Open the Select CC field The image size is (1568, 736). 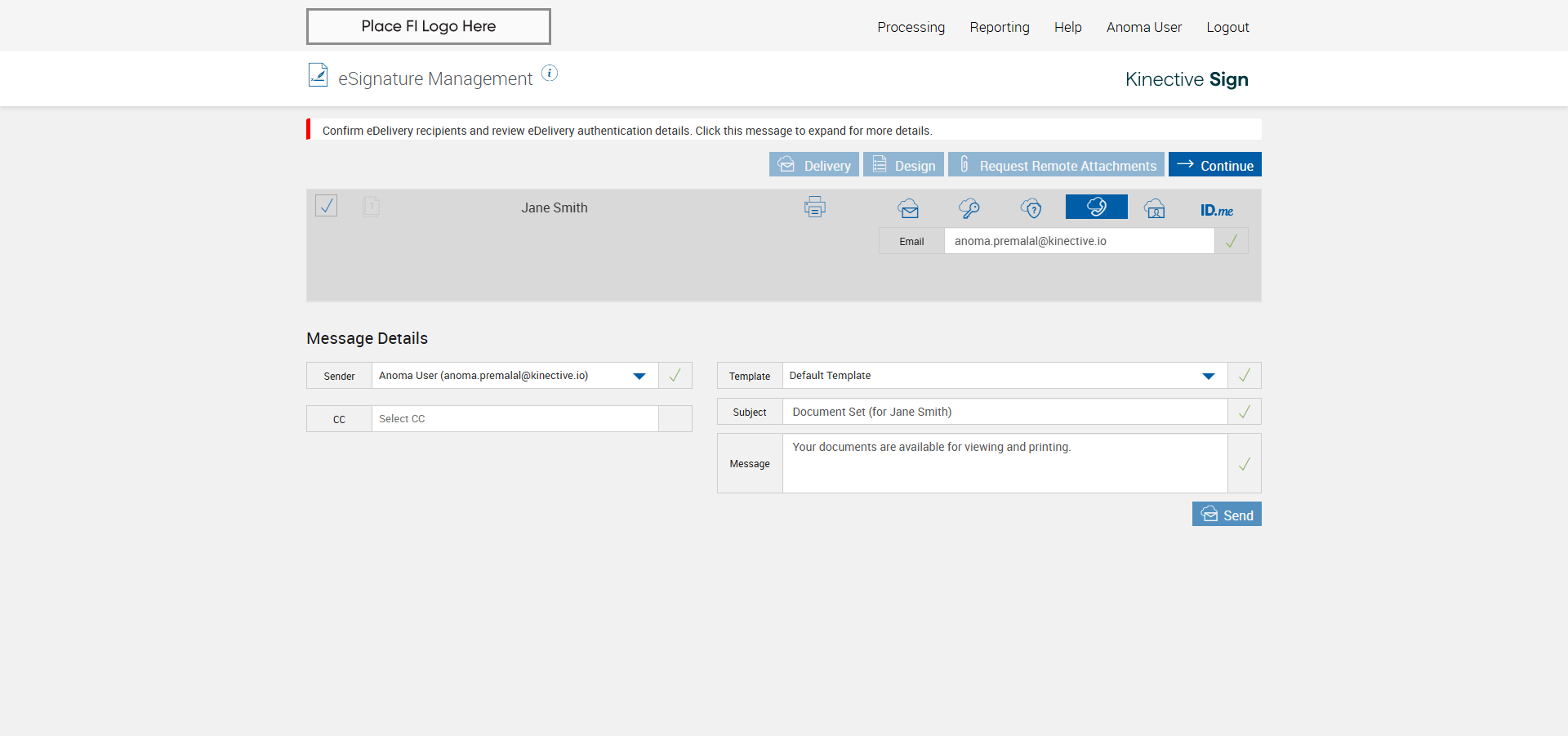[x=514, y=419]
